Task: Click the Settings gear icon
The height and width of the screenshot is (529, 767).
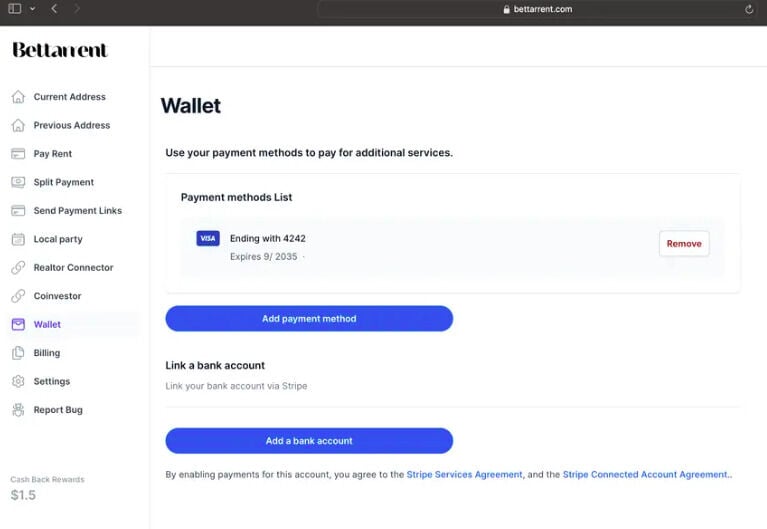Action: point(18,381)
